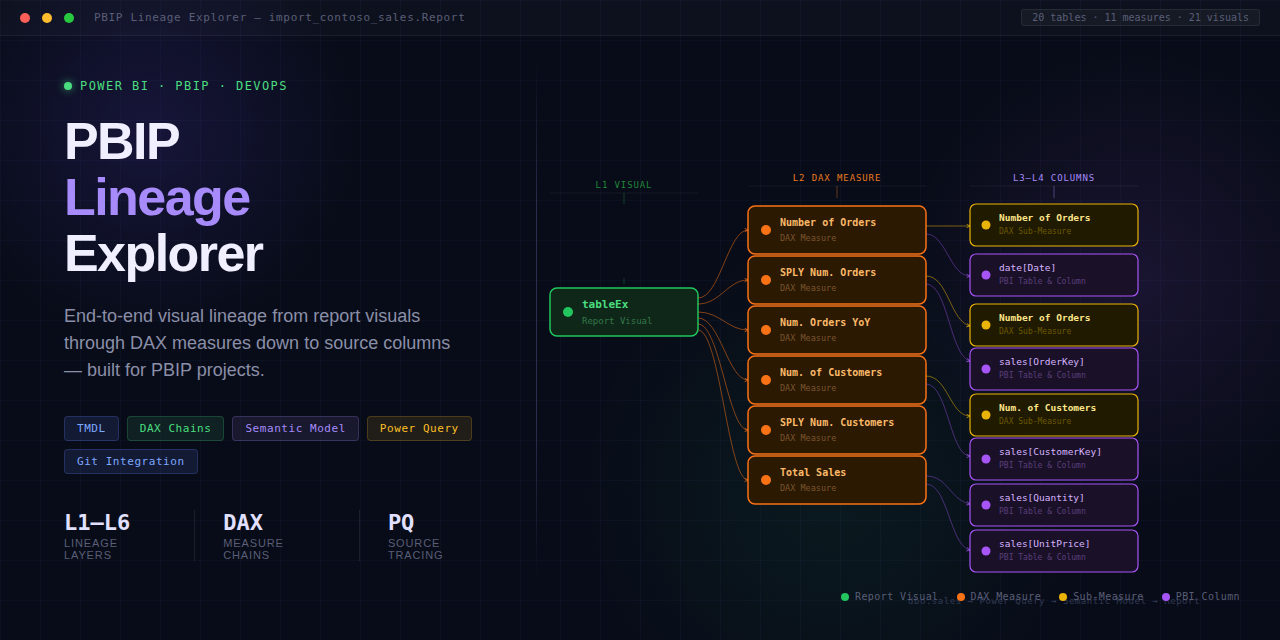Viewport: 1280px width, 640px height.
Task: Click the DAX Chains pill button
Action: [175, 428]
